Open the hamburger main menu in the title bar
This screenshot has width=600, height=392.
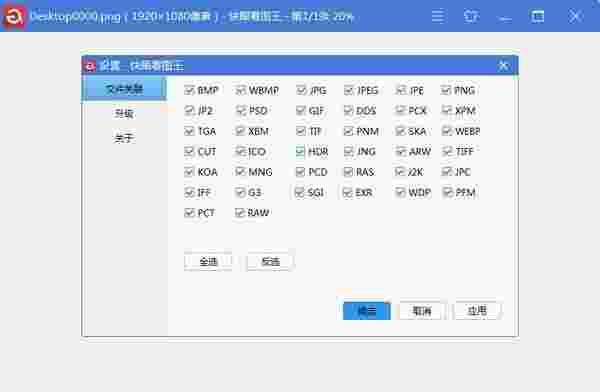pyautogui.click(x=438, y=16)
